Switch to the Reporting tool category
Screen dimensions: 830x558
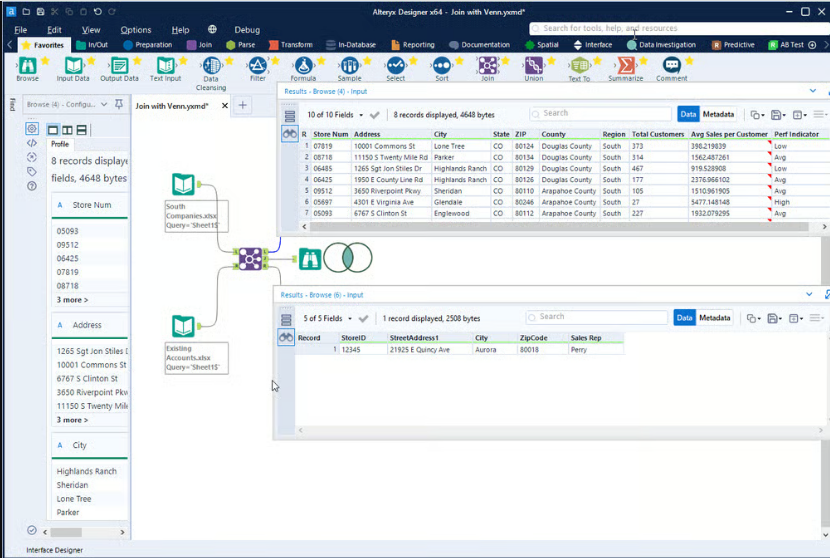click(x=413, y=45)
